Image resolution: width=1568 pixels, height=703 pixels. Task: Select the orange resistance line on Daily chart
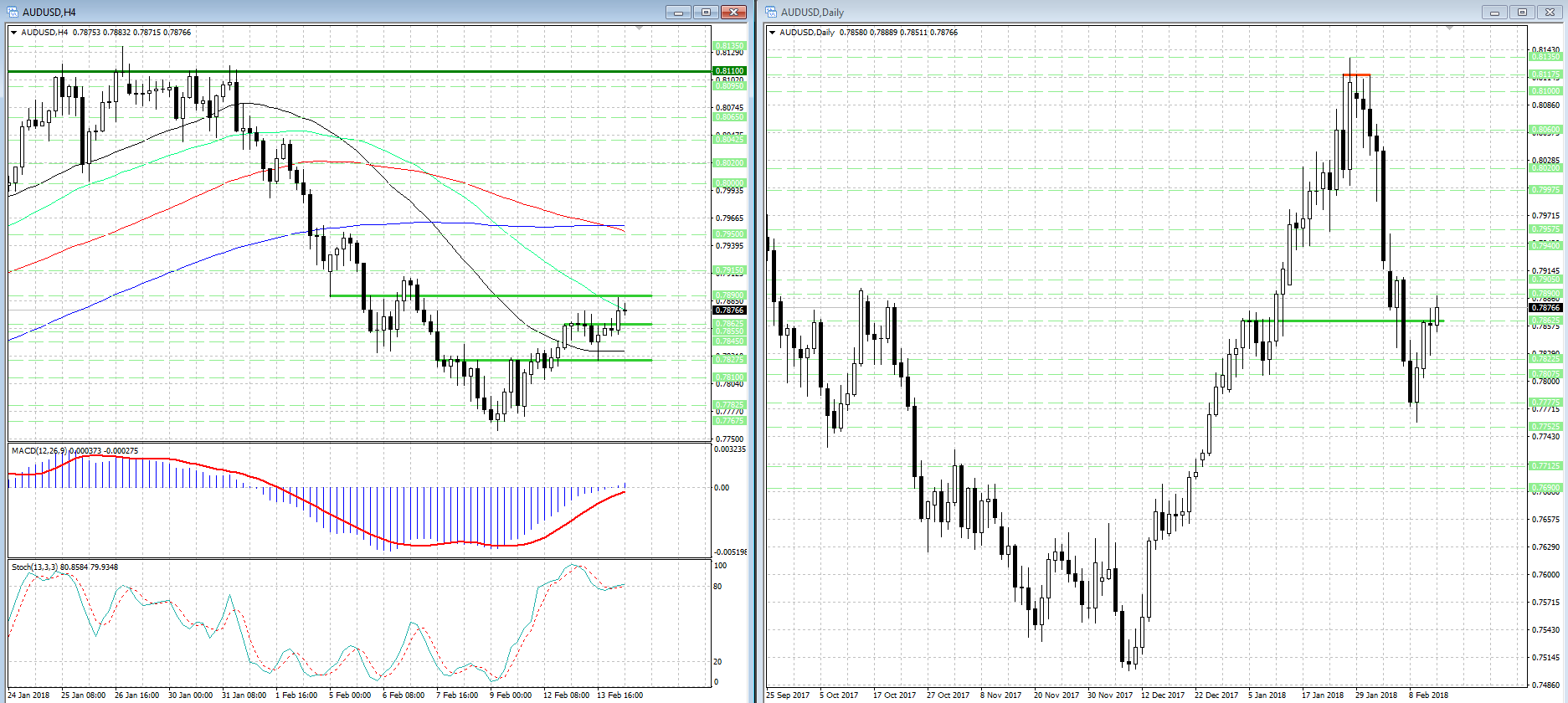(x=1356, y=75)
